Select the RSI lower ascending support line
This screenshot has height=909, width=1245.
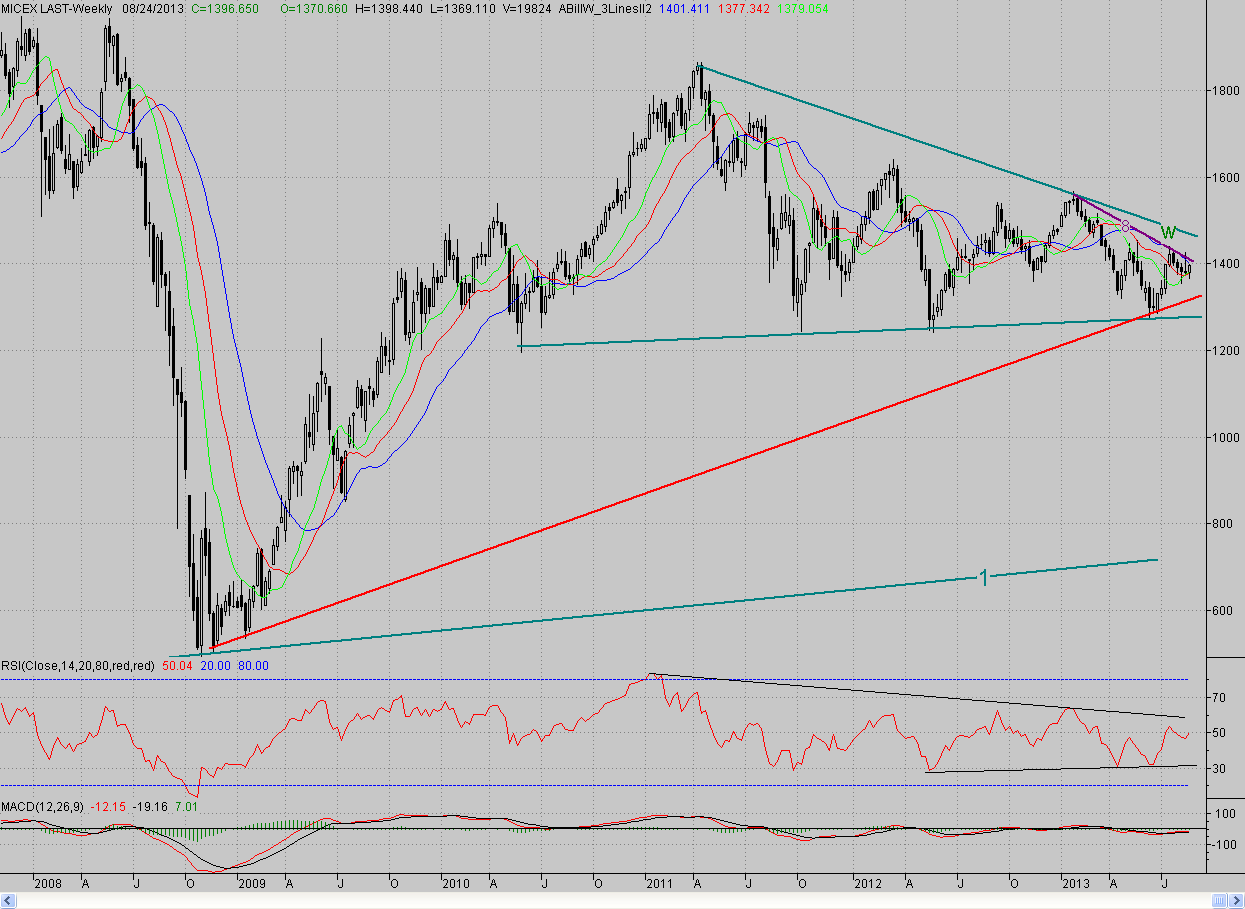tap(1062, 768)
